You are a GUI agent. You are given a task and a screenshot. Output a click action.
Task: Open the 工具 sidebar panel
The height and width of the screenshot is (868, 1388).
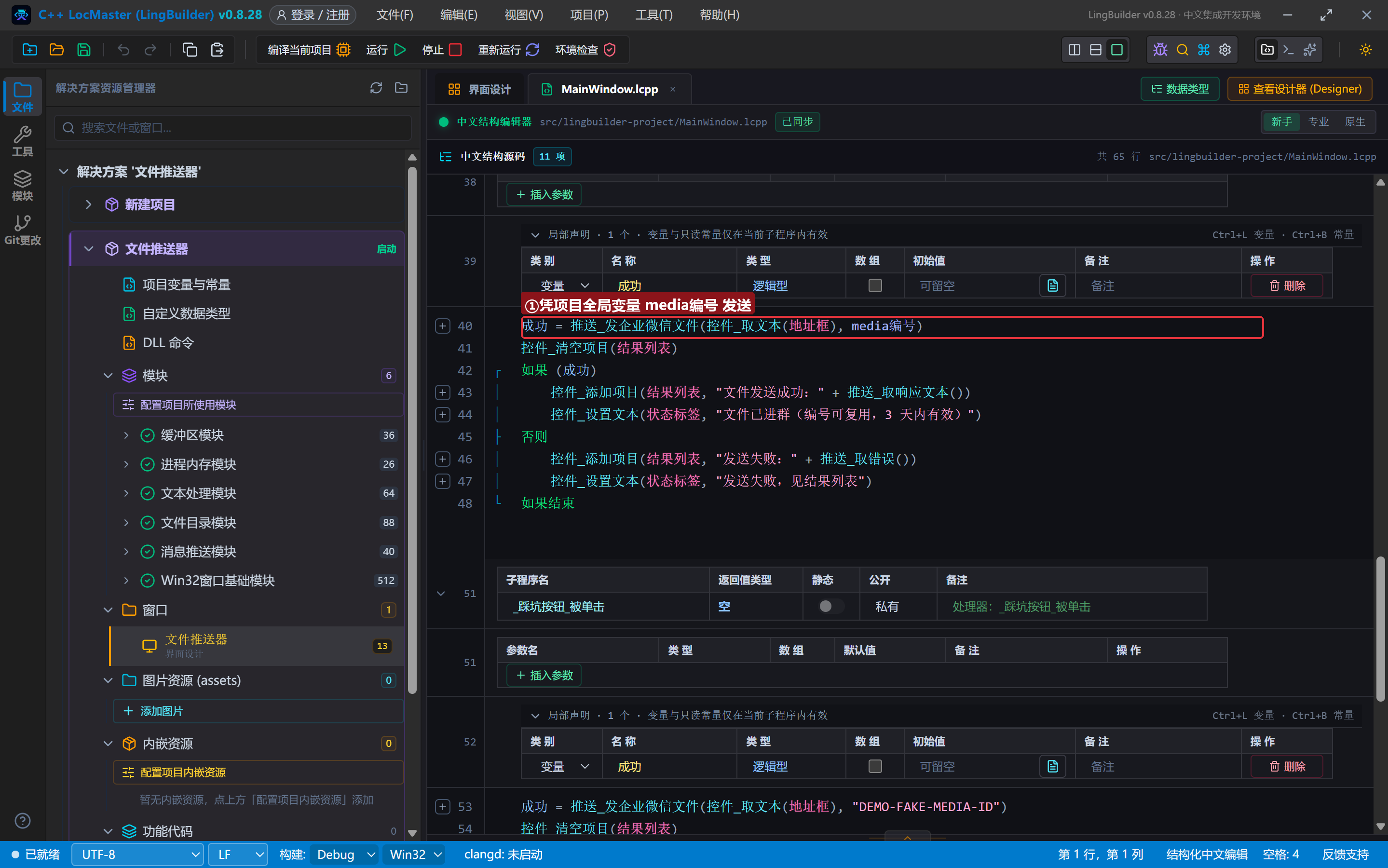click(22, 141)
